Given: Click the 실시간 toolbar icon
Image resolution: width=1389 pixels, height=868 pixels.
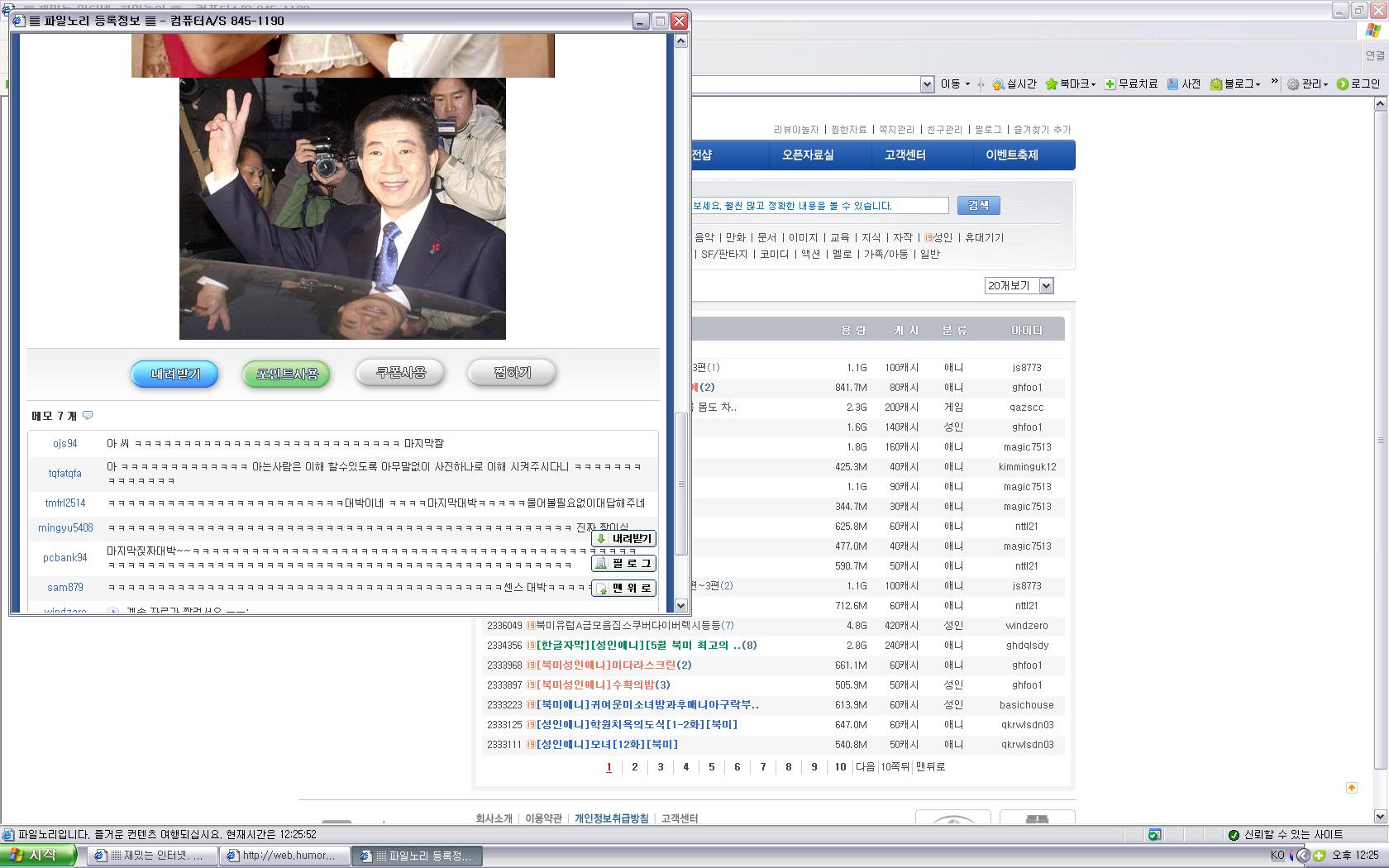Looking at the screenshot, I should pos(998,84).
